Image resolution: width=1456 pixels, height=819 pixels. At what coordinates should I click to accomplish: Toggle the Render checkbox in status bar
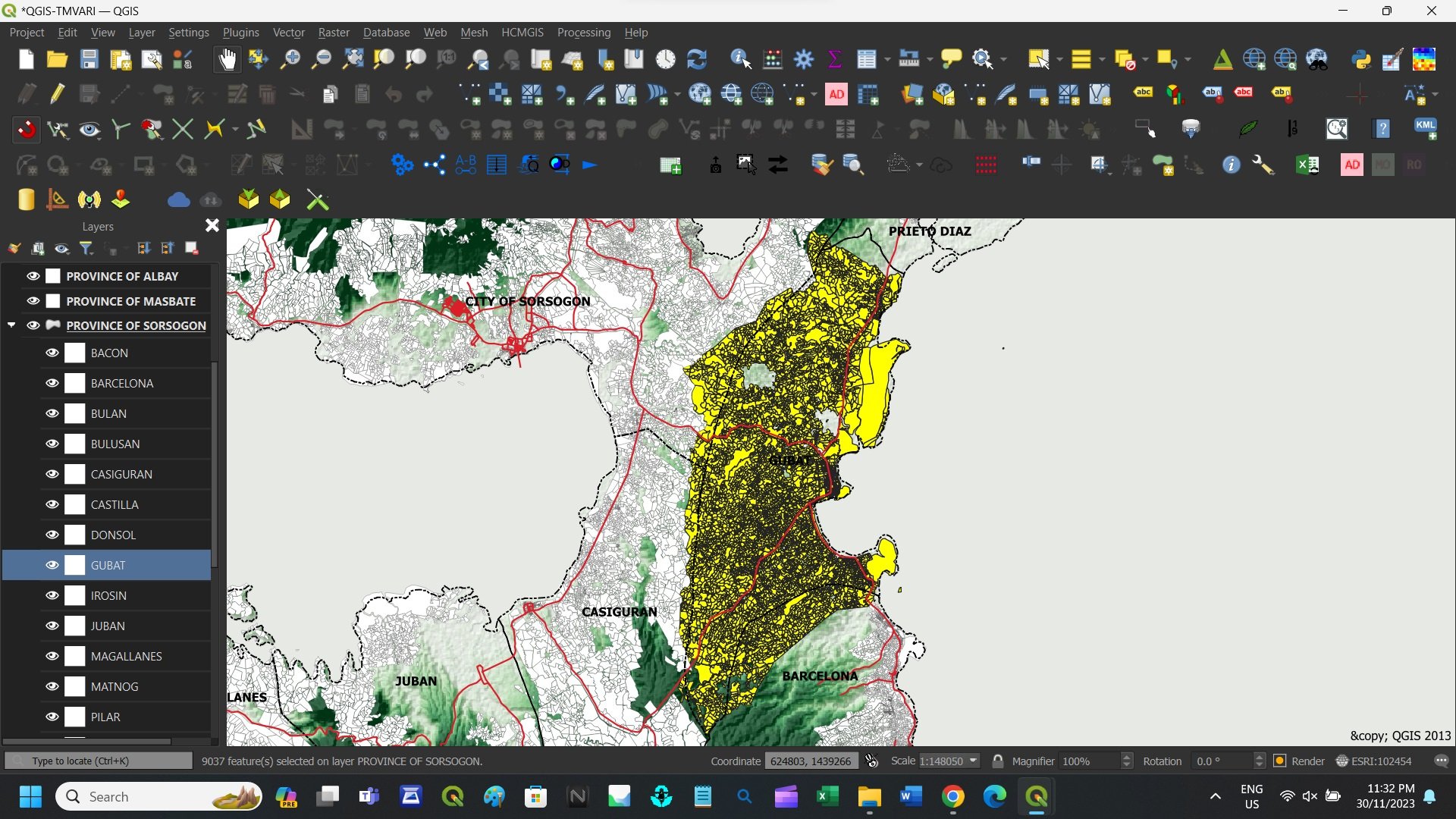[1280, 761]
